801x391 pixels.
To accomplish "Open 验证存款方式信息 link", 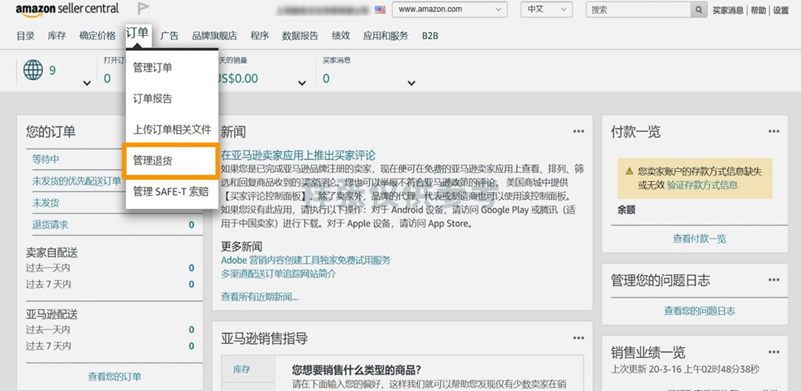I will 702,185.
